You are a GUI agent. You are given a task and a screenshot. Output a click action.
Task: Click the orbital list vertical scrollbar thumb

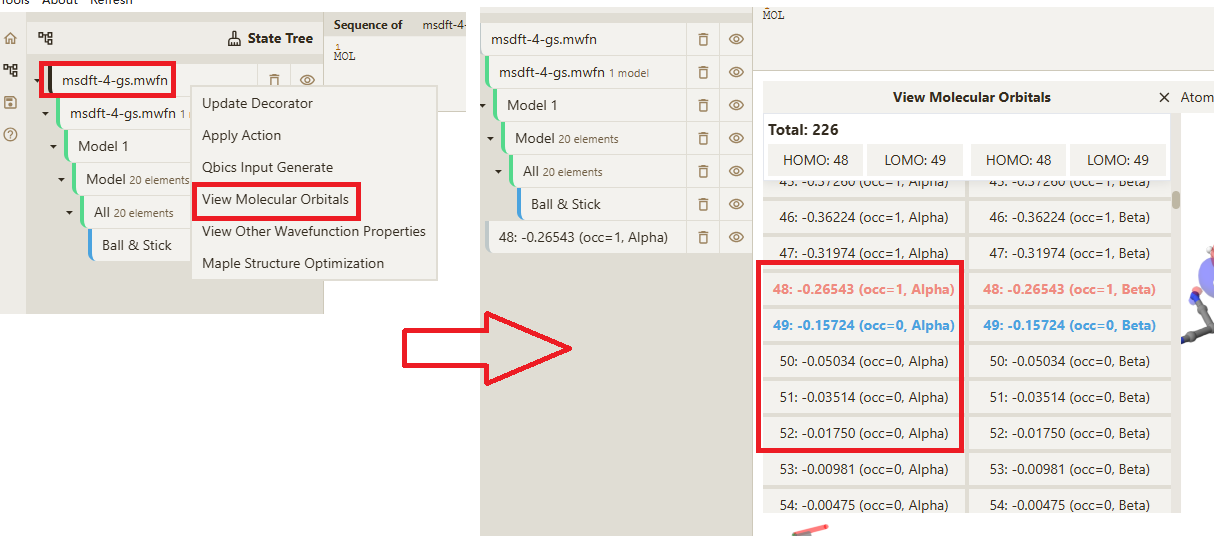coord(1175,200)
